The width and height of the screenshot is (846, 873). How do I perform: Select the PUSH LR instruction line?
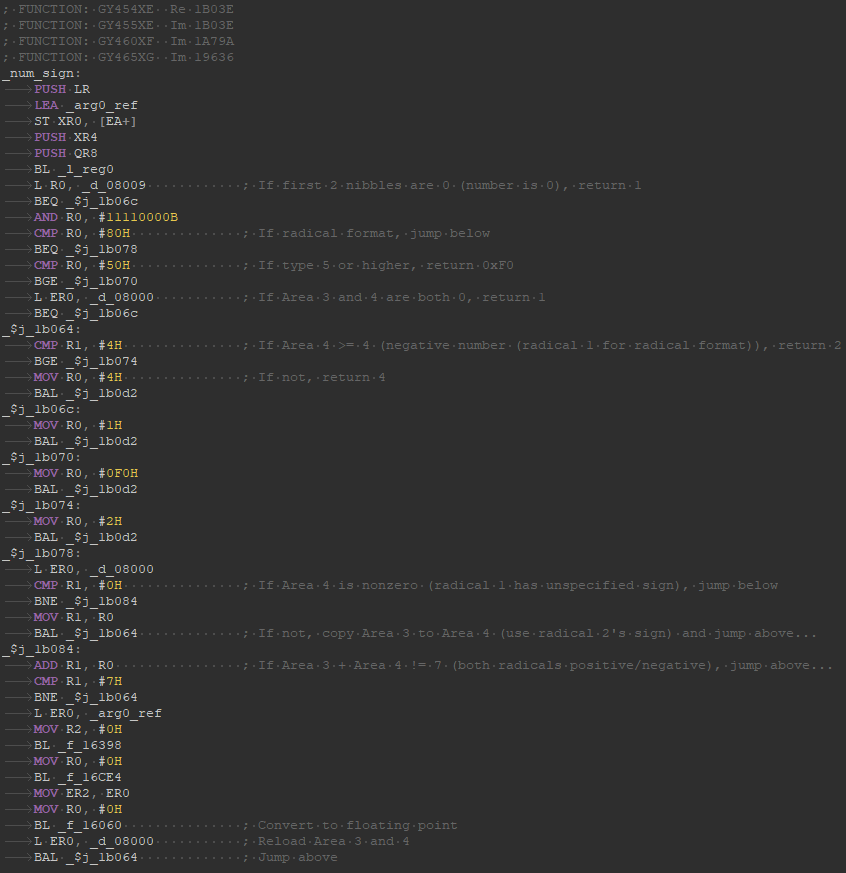[62, 89]
